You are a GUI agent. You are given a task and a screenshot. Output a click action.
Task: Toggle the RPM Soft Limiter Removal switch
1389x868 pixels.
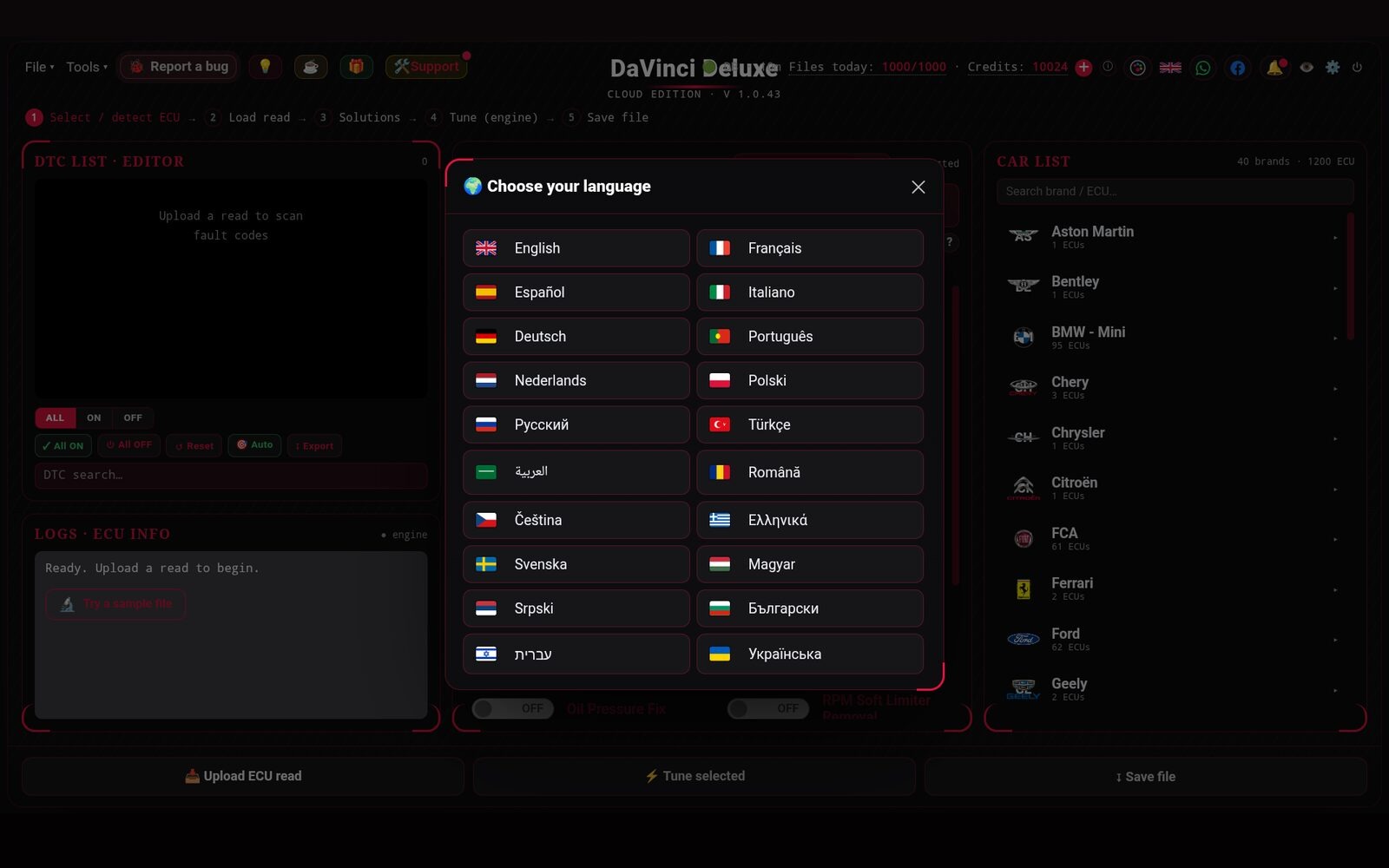768,709
